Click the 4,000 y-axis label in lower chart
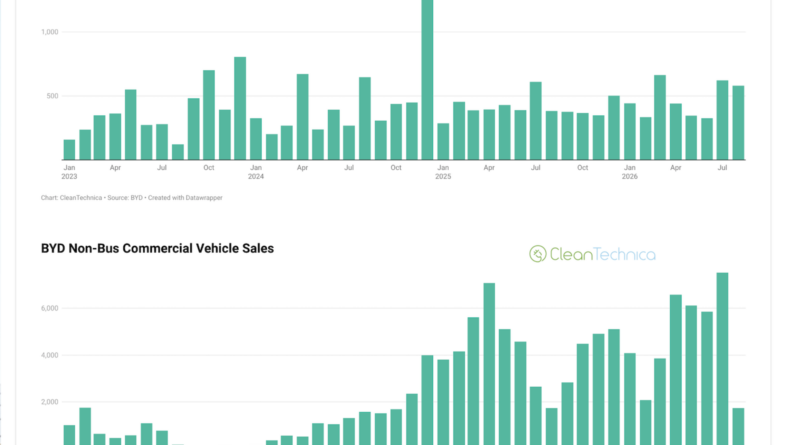This screenshot has width=800, height=445. click(x=49, y=355)
